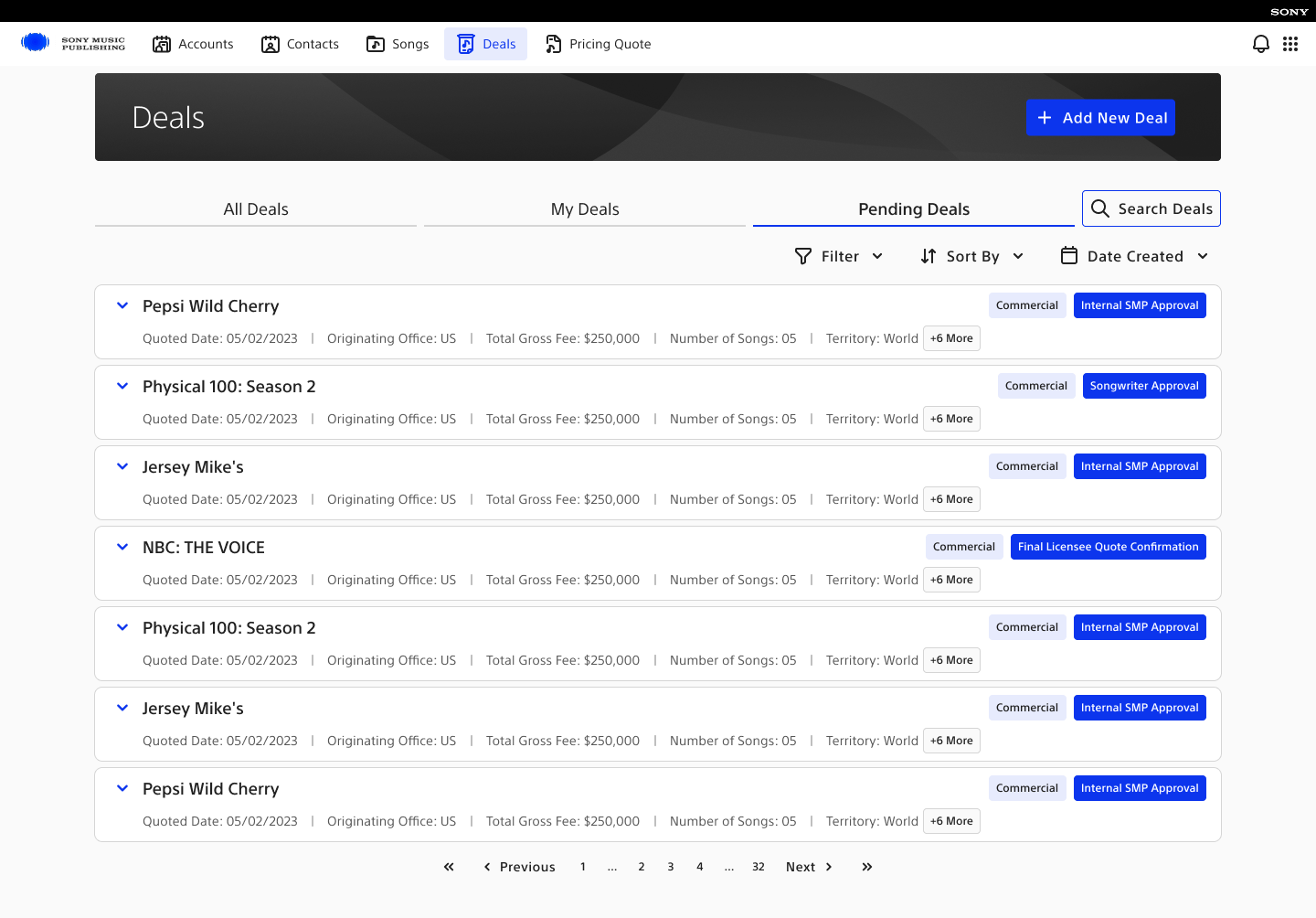Image resolution: width=1316 pixels, height=918 pixels.
Task: Go to page 2
Action: (x=642, y=867)
